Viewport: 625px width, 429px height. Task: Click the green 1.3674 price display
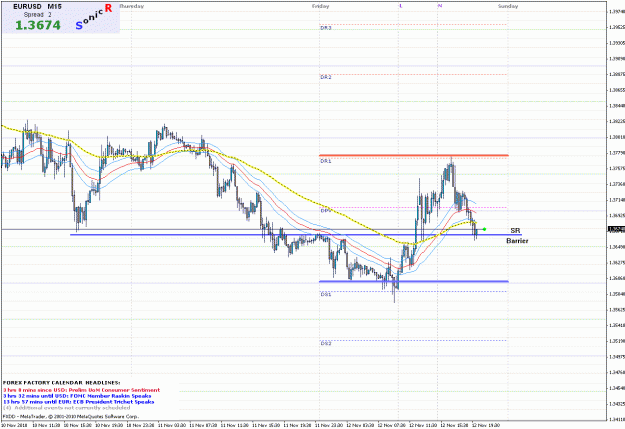[38, 26]
